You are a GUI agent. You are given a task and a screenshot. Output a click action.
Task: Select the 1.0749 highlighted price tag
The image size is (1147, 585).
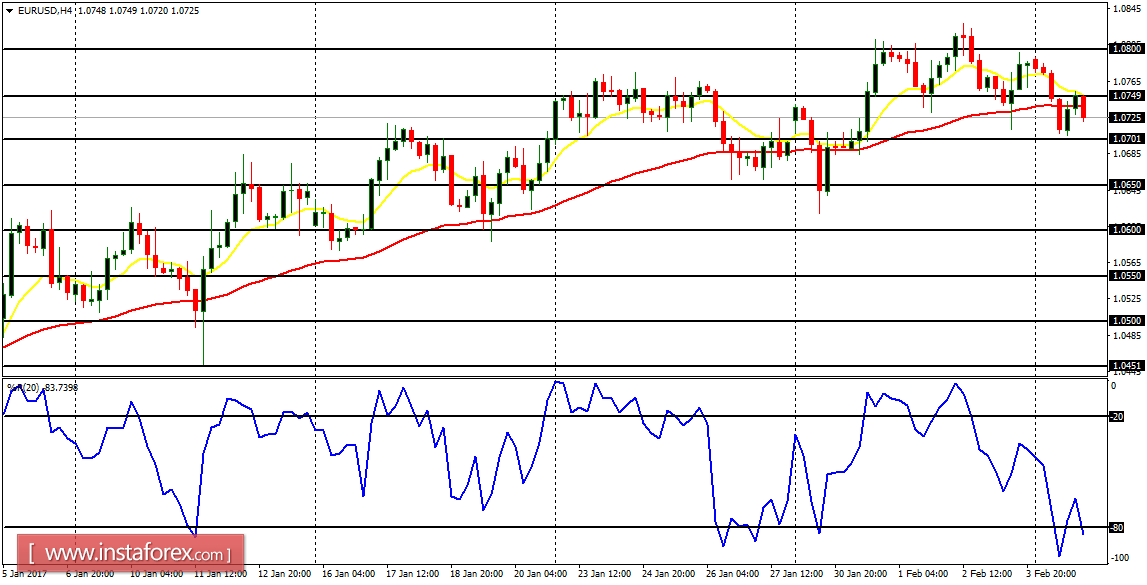(x=1128, y=95)
